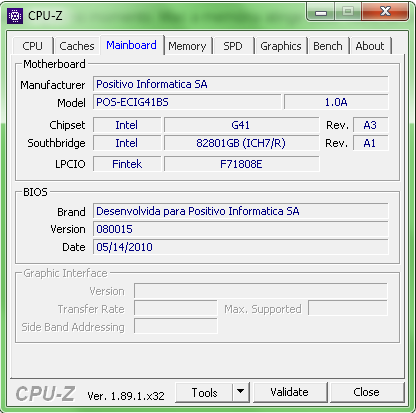This screenshot has height=413, width=416.
Task: Click model revision value 1.0A
Action: (x=336, y=102)
